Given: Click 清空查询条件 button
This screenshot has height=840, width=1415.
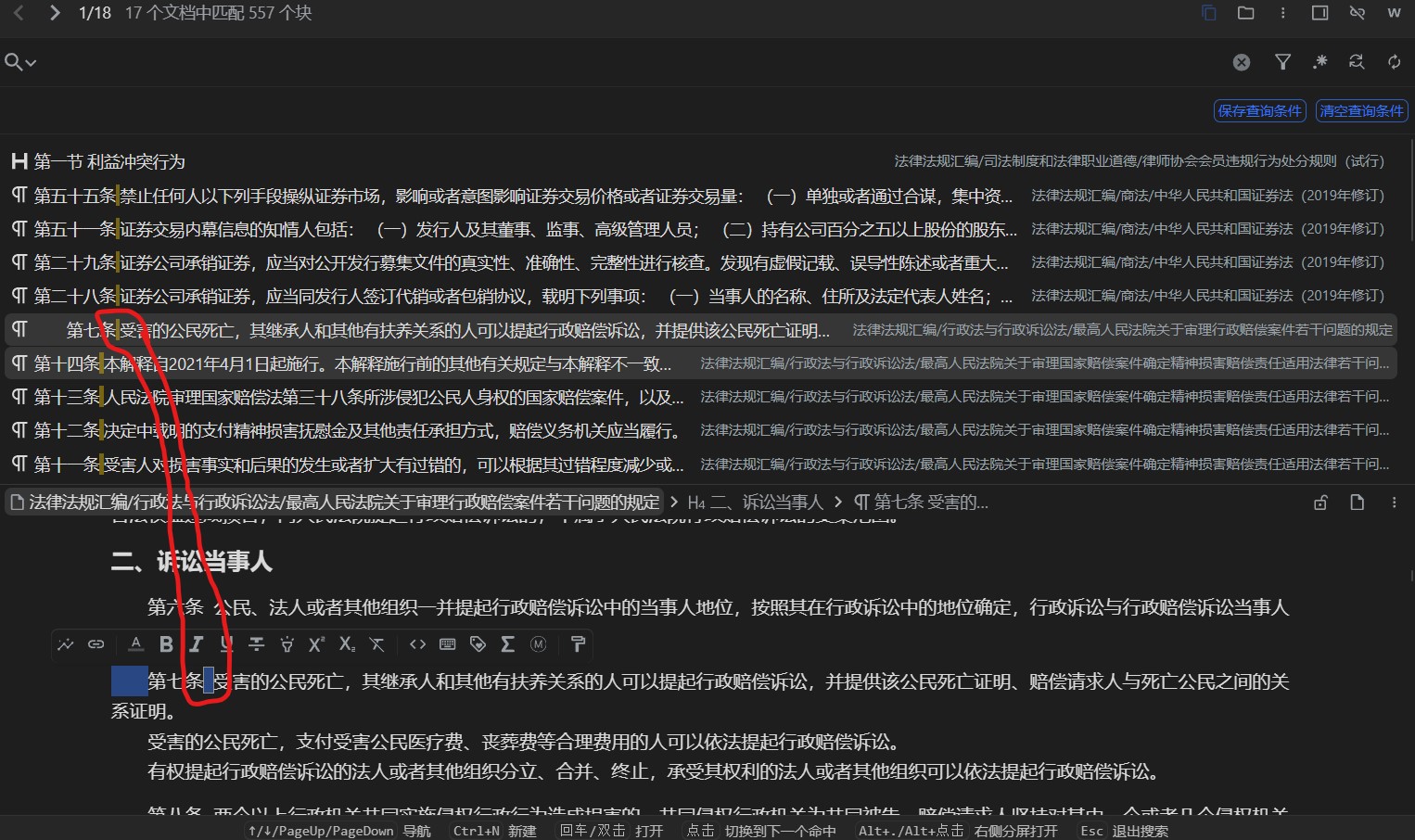Looking at the screenshot, I should click(1362, 111).
